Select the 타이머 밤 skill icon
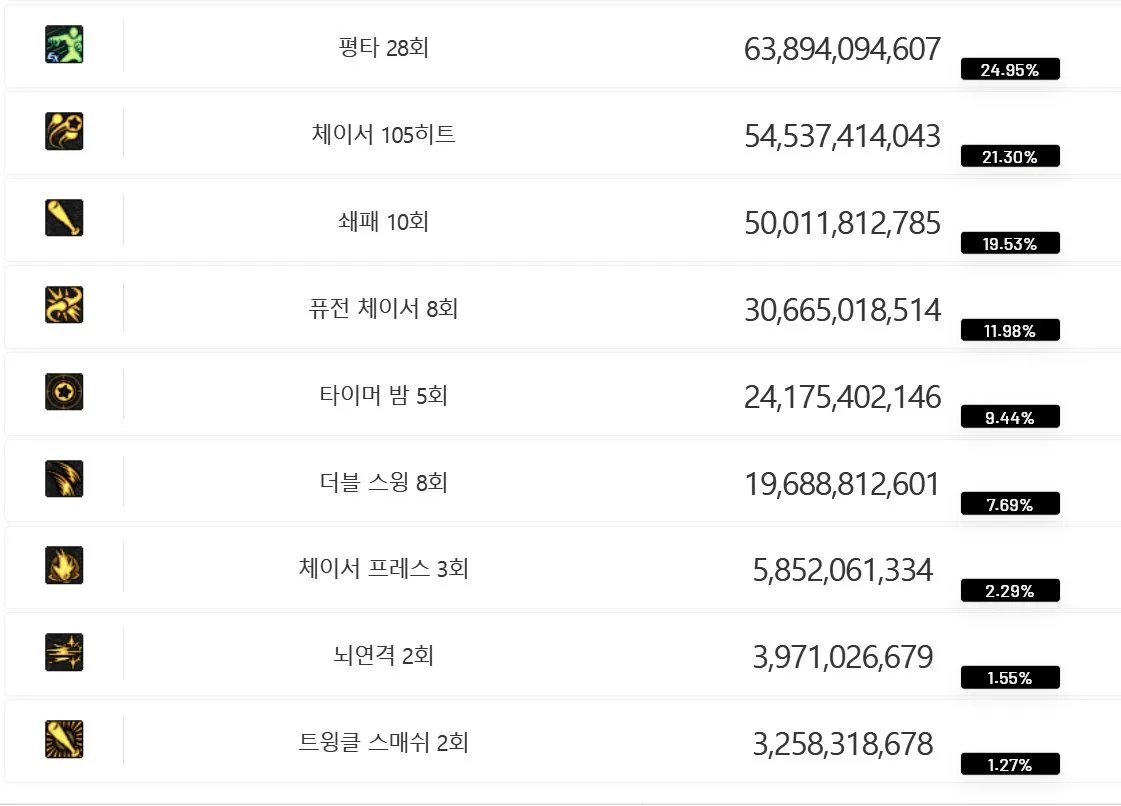This screenshot has width=1121, height=806. pos(64,392)
